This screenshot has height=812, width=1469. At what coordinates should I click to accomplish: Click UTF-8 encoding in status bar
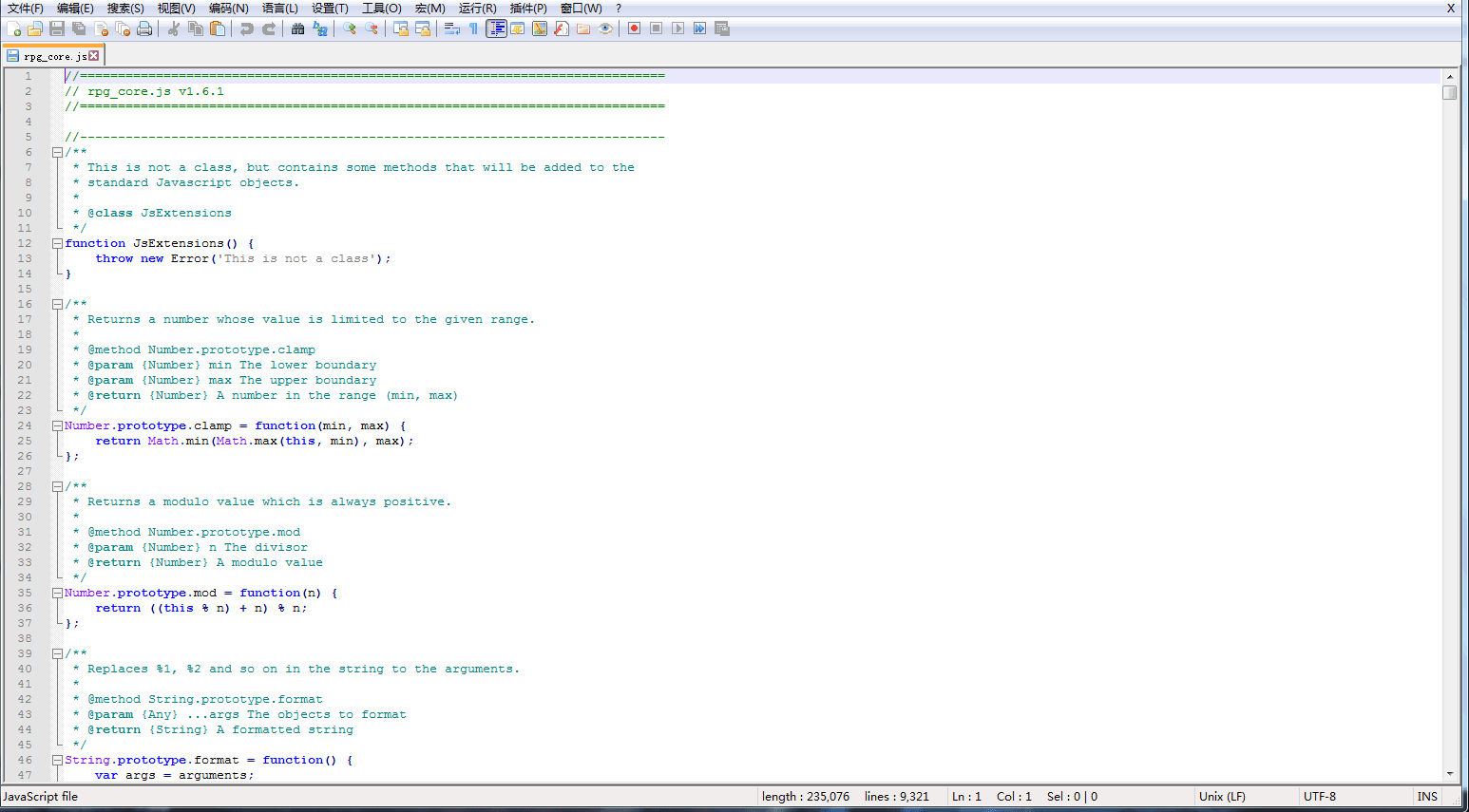(x=1320, y=797)
